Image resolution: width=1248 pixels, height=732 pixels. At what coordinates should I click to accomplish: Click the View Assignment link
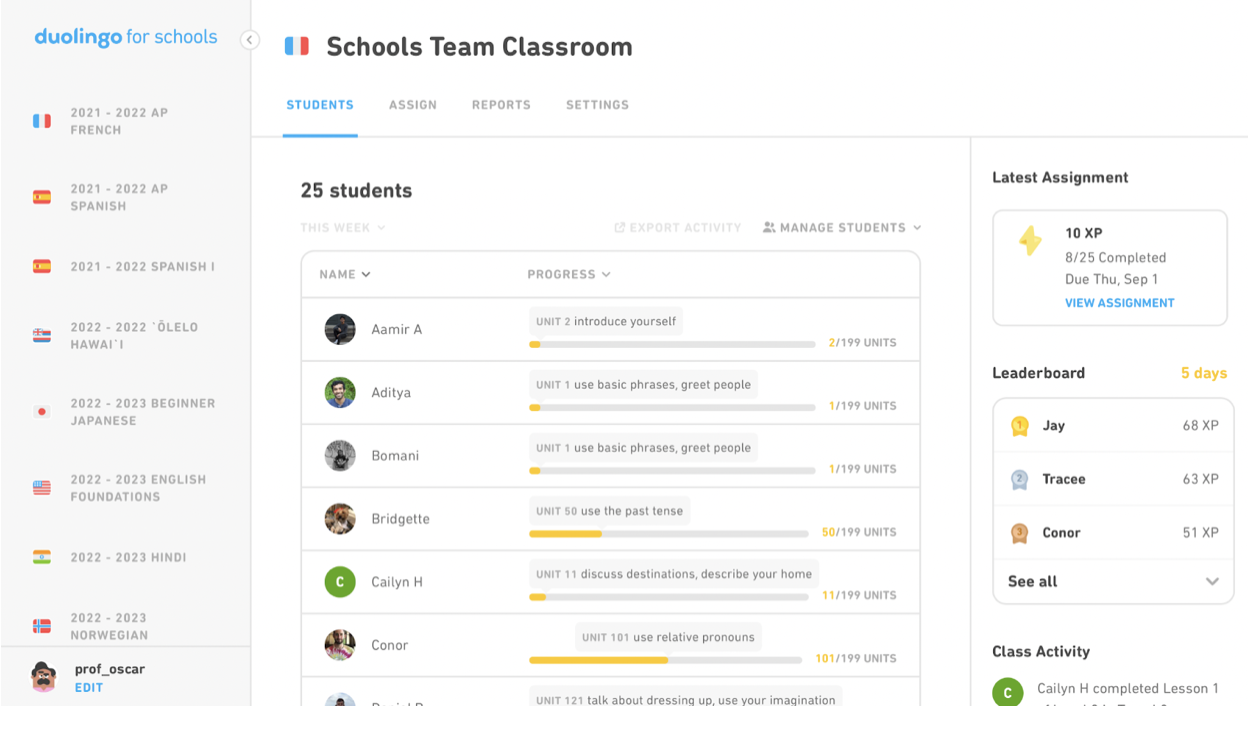click(x=1120, y=303)
